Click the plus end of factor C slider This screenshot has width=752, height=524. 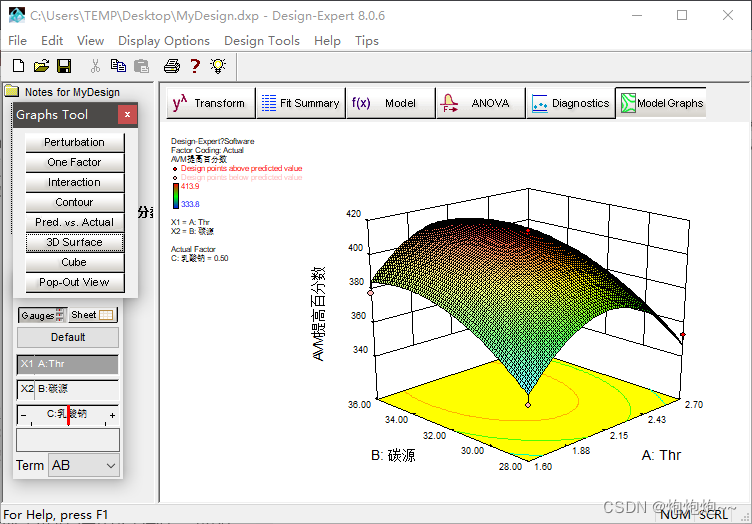pos(112,415)
